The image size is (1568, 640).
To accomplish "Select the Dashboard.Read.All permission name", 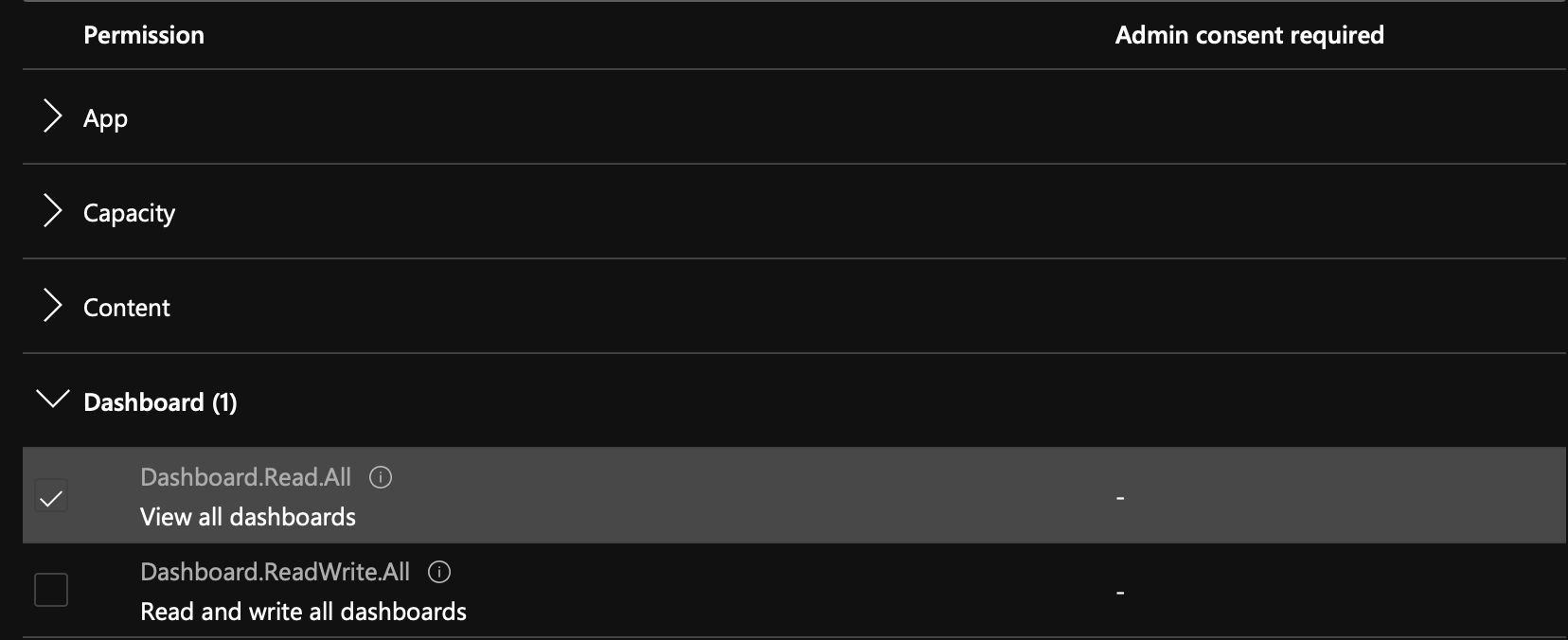I will [245, 477].
